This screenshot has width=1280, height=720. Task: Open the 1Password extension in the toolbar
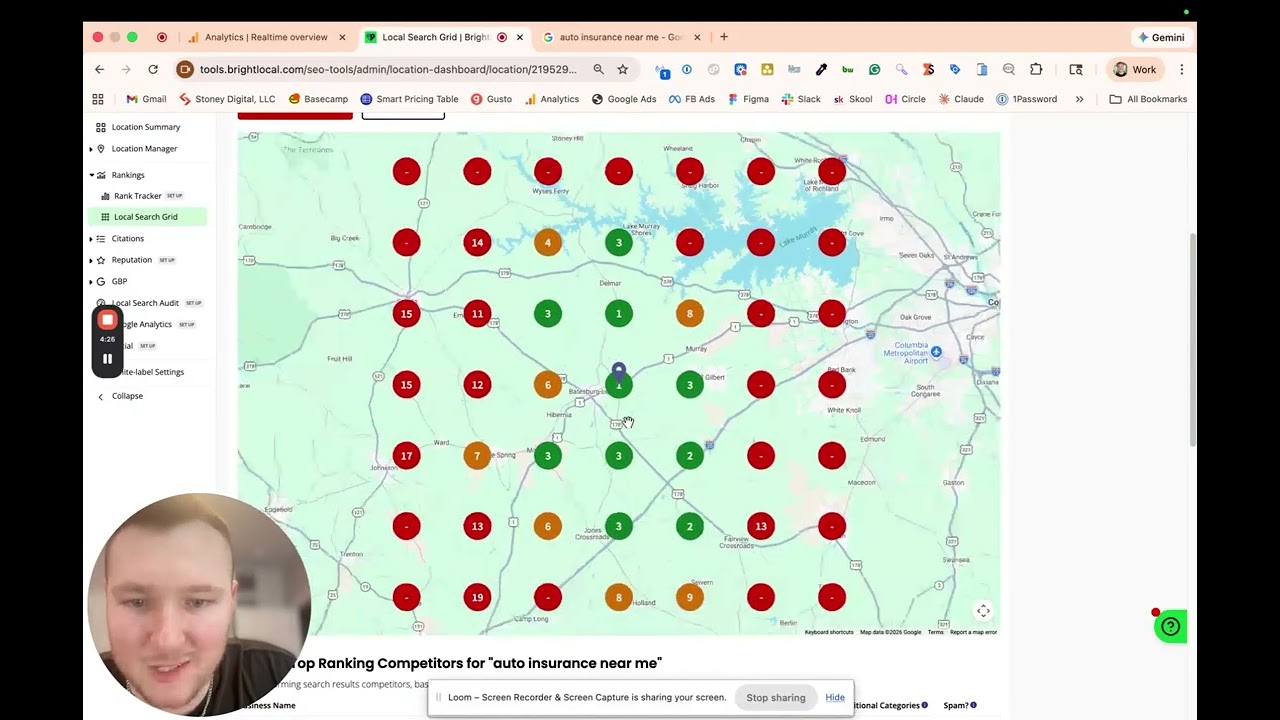[686, 69]
